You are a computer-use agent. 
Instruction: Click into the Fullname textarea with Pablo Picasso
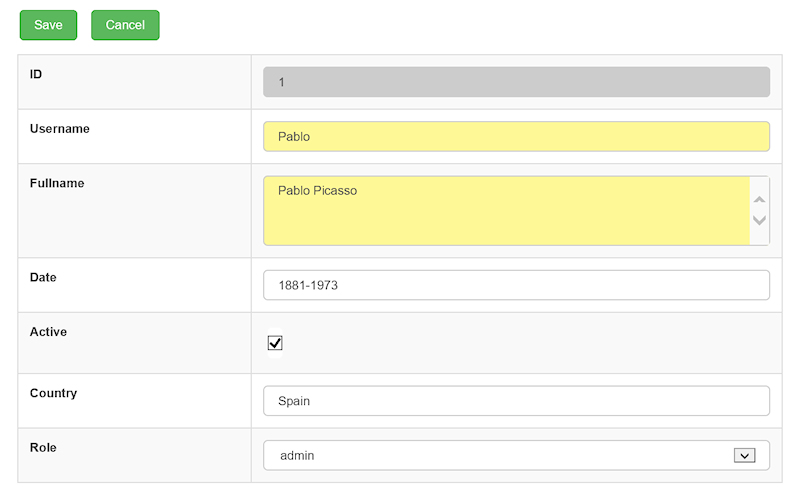pyautogui.click(x=506, y=210)
